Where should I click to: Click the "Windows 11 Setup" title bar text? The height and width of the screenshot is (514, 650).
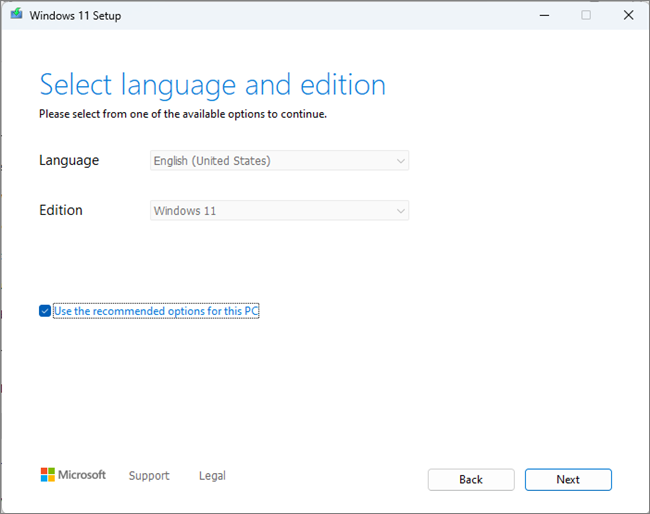click(x=75, y=16)
